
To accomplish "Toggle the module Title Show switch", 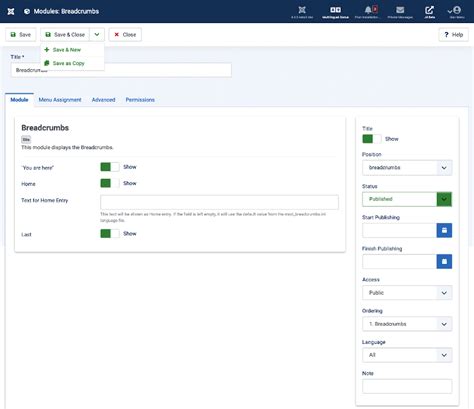I will (372, 139).
